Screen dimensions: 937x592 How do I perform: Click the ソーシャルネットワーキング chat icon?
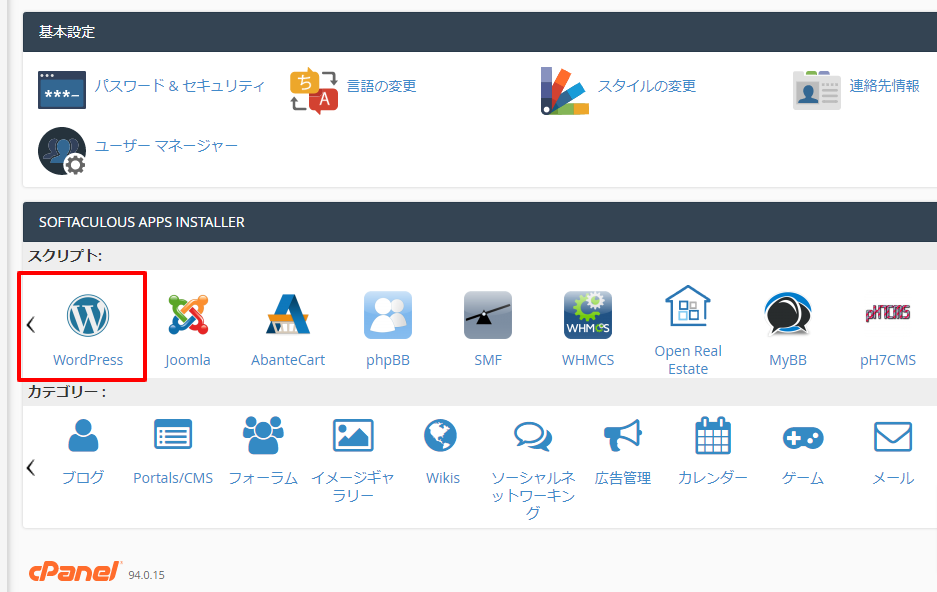(x=533, y=437)
